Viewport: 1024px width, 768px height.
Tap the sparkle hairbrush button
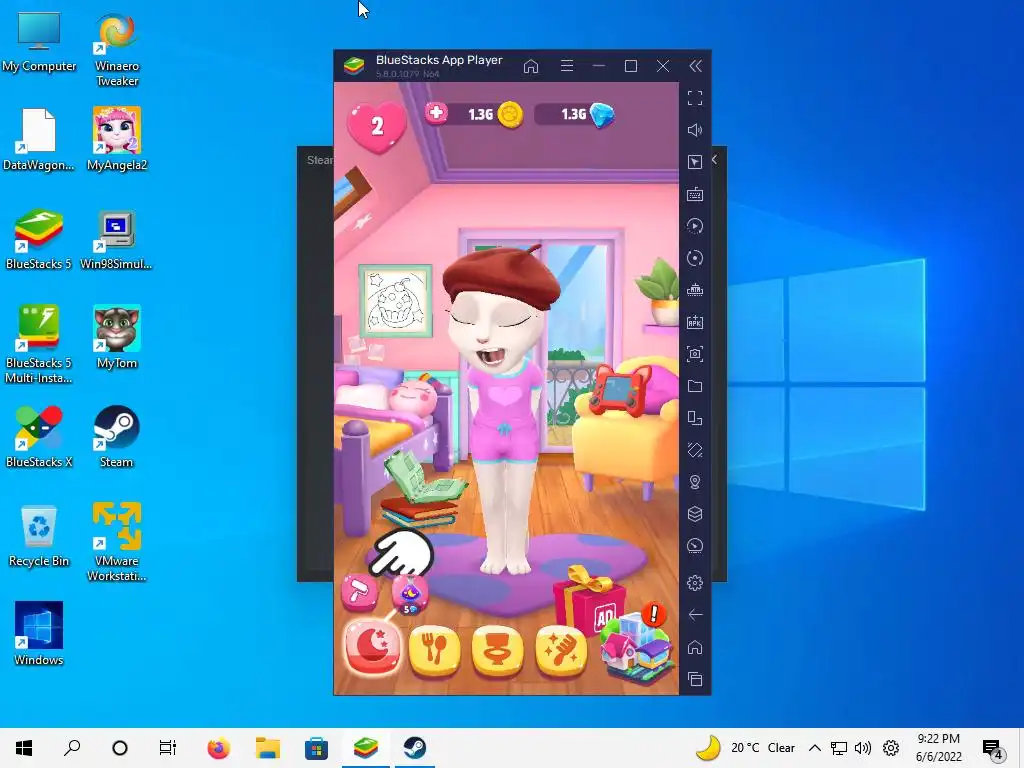(x=560, y=650)
